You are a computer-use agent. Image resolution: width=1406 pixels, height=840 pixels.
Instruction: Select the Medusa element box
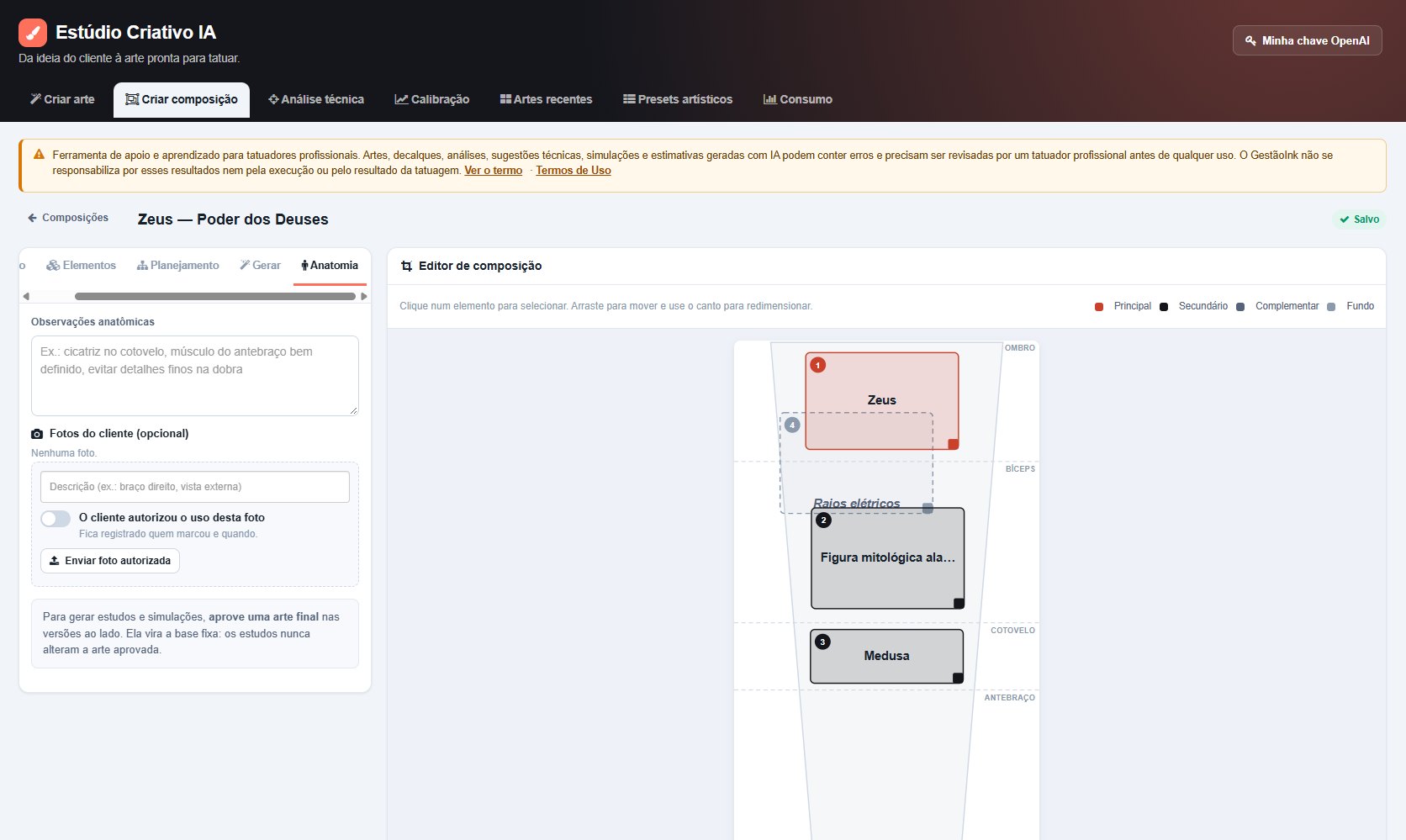click(x=887, y=657)
